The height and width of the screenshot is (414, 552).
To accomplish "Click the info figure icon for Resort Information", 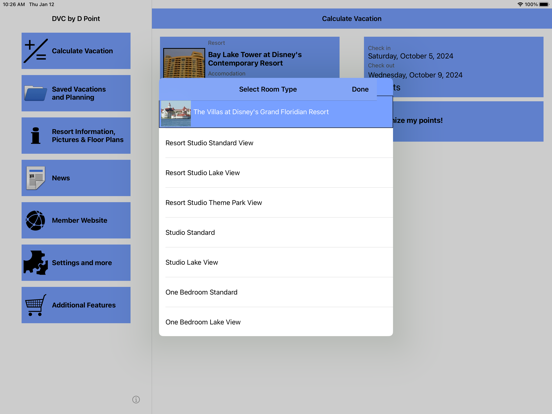I will click(36, 136).
